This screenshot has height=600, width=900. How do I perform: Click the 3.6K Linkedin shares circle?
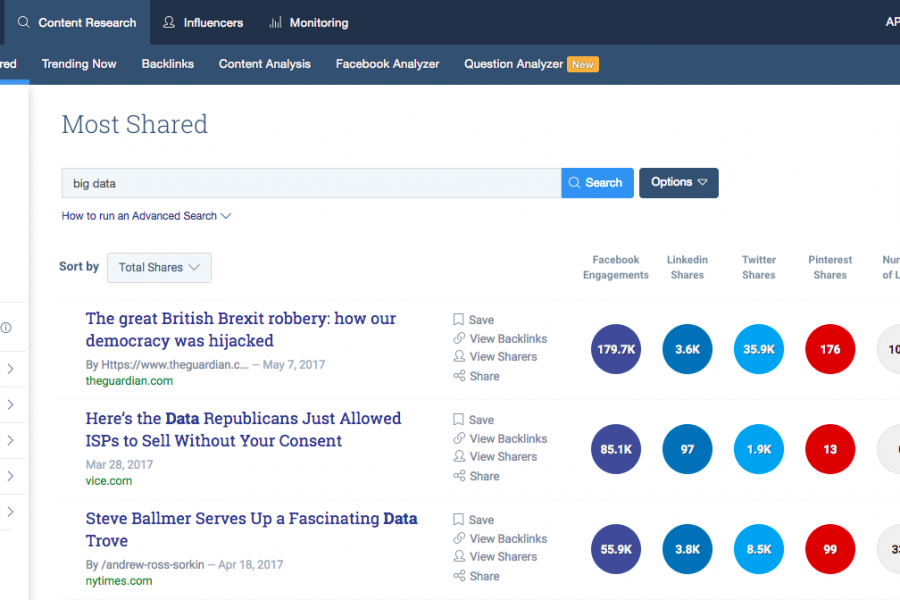tap(687, 349)
